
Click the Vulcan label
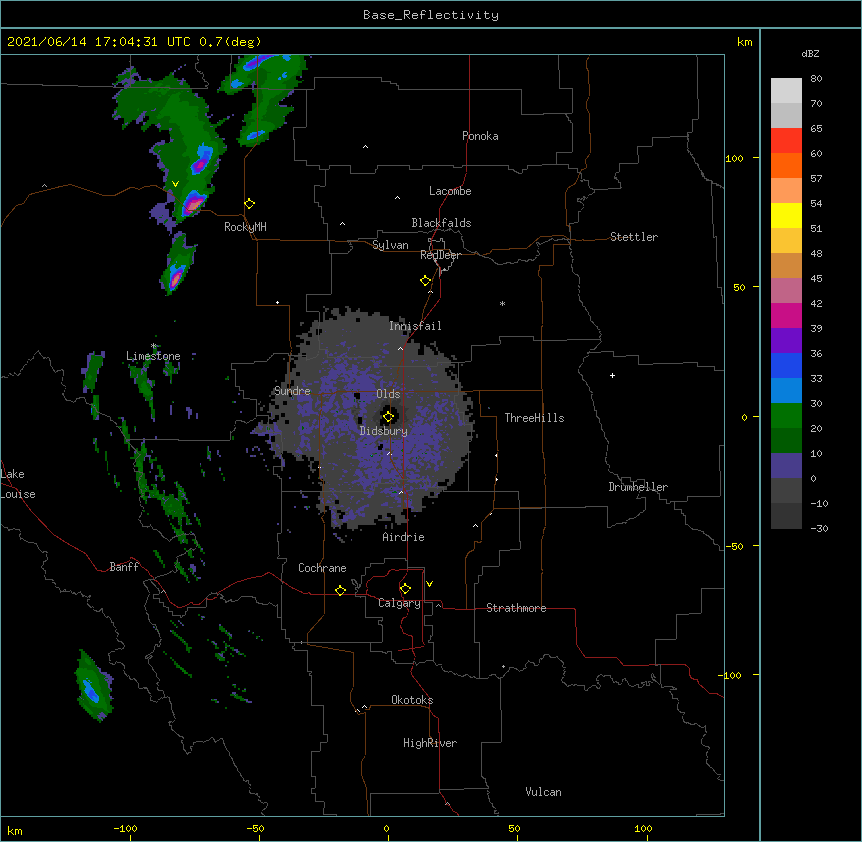click(543, 792)
